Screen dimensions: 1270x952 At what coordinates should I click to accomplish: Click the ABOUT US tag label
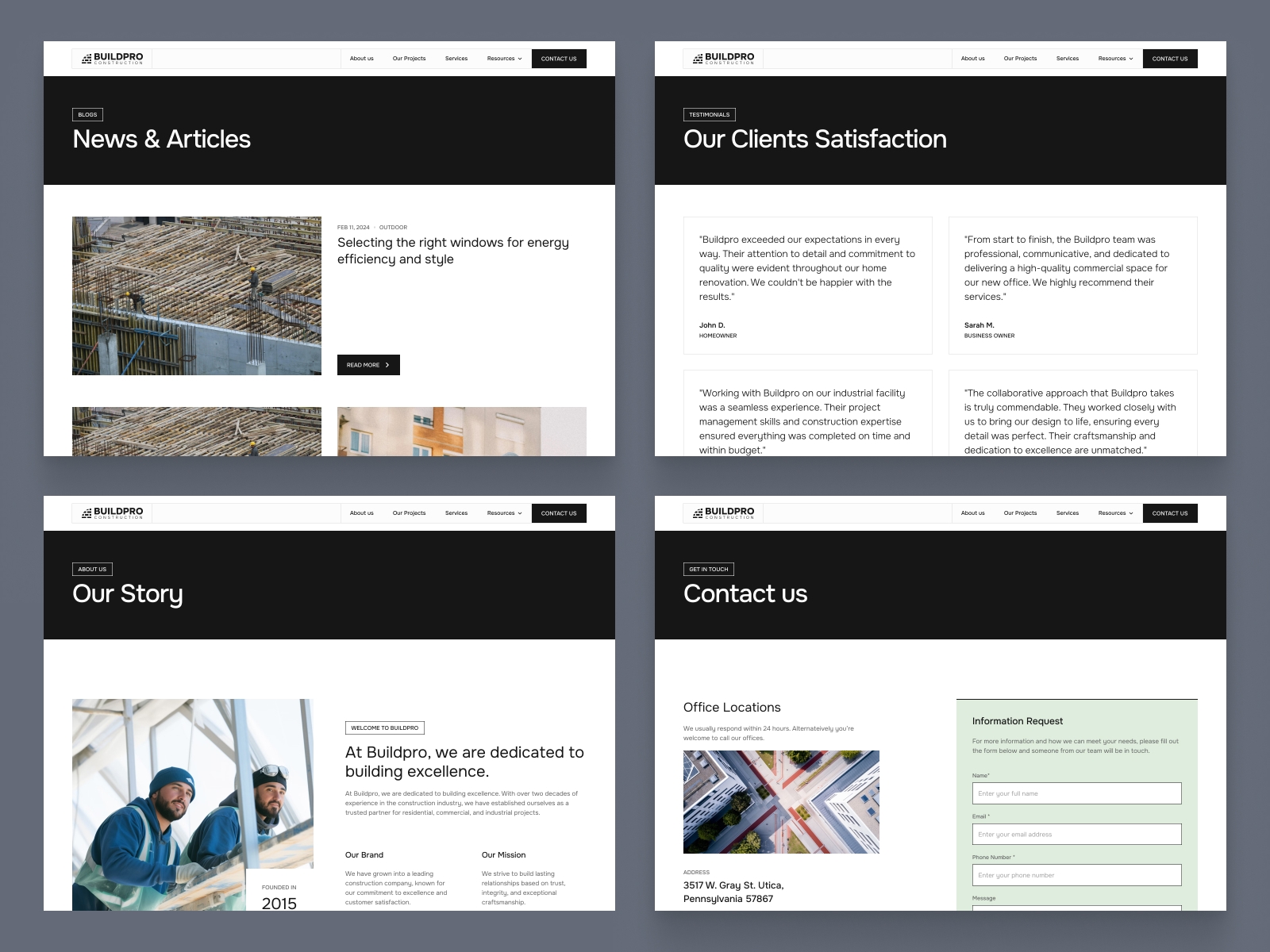click(x=92, y=570)
